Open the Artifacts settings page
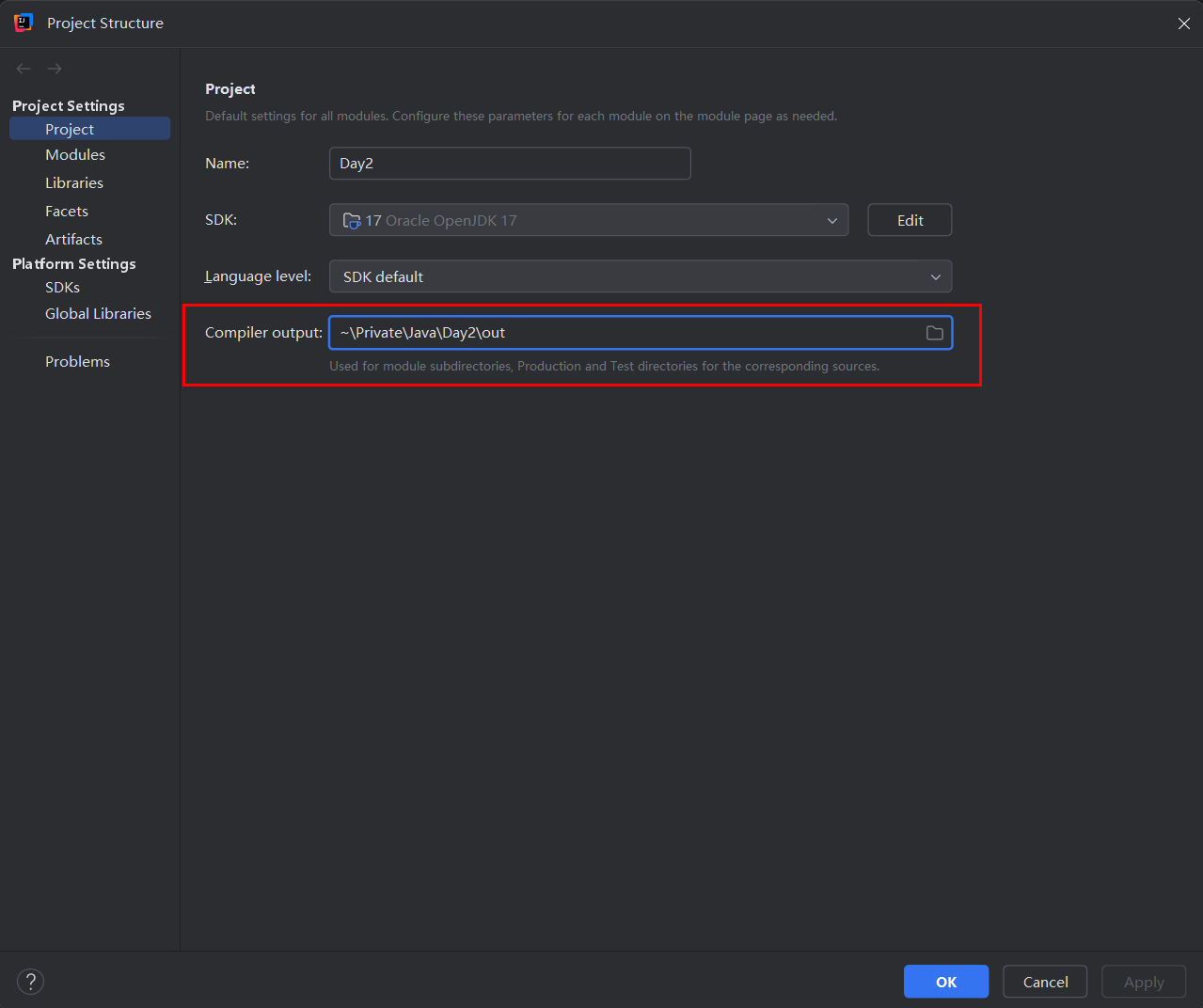 (x=73, y=239)
